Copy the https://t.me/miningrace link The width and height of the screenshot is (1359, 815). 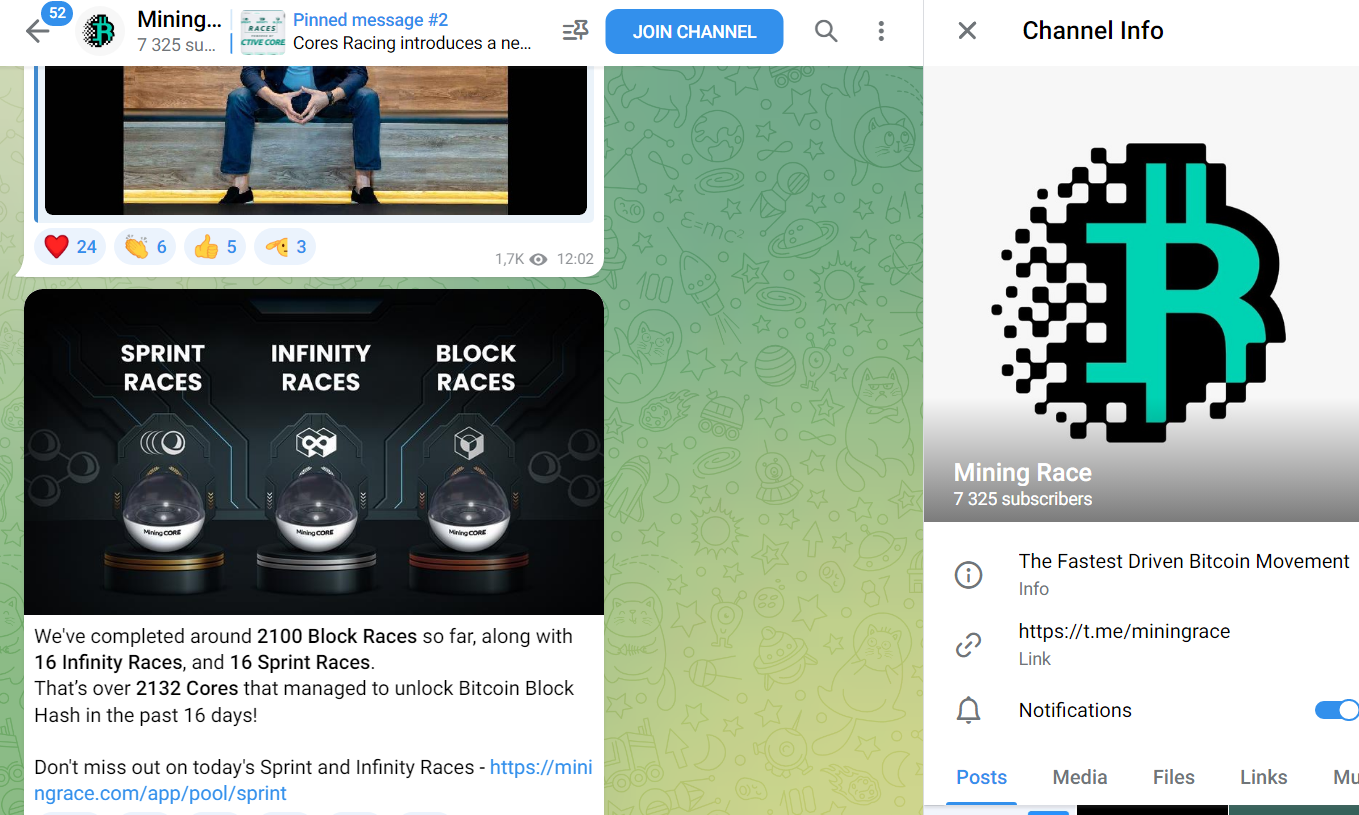[1124, 631]
